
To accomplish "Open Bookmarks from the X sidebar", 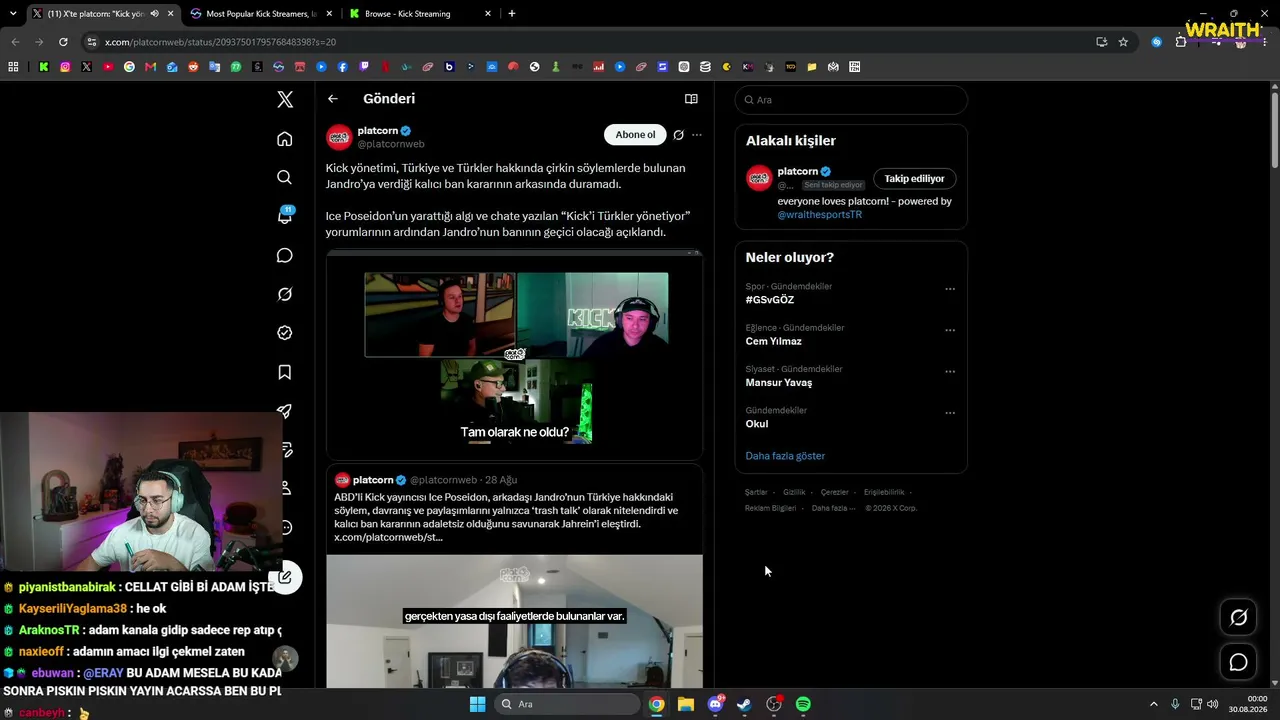I will coord(285,372).
